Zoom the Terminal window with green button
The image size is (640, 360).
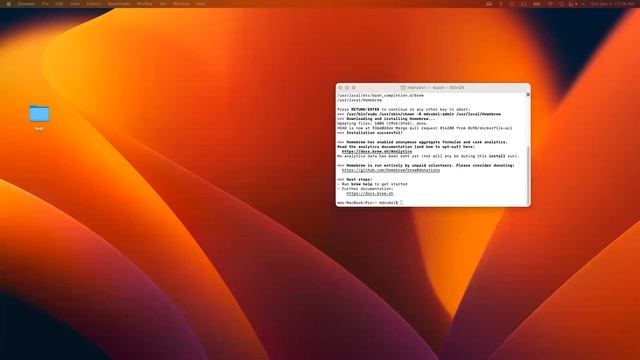pyautogui.click(x=353, y=88)
